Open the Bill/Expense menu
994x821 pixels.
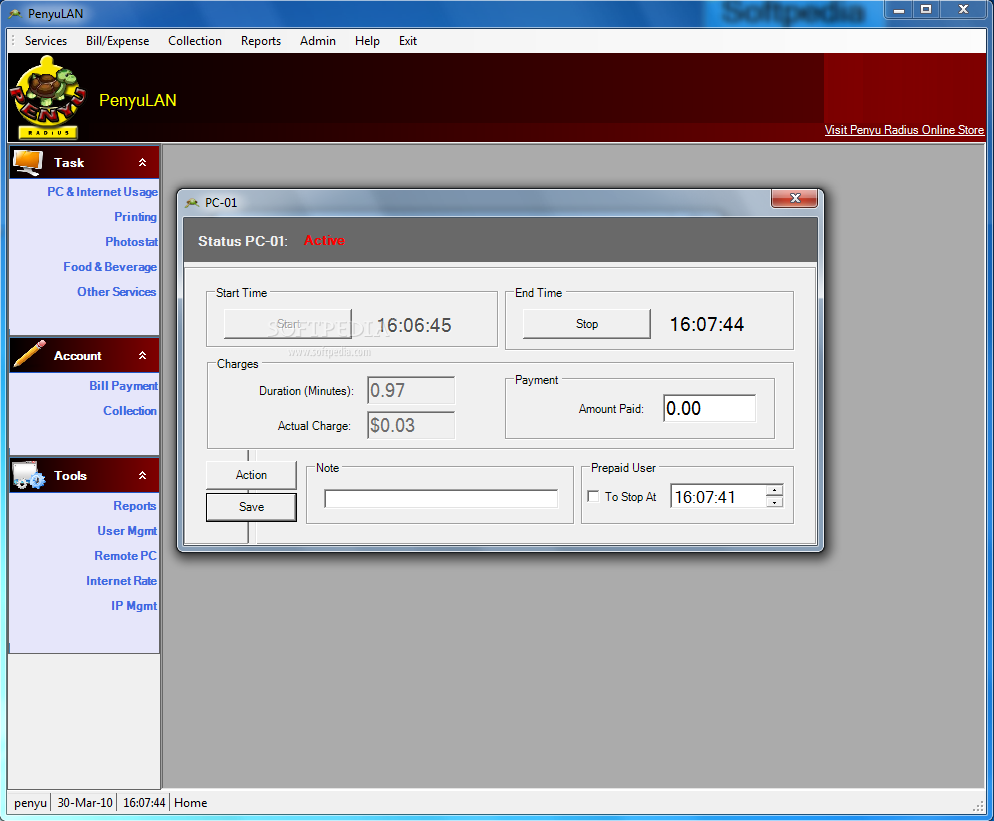(x=117, y=41)
